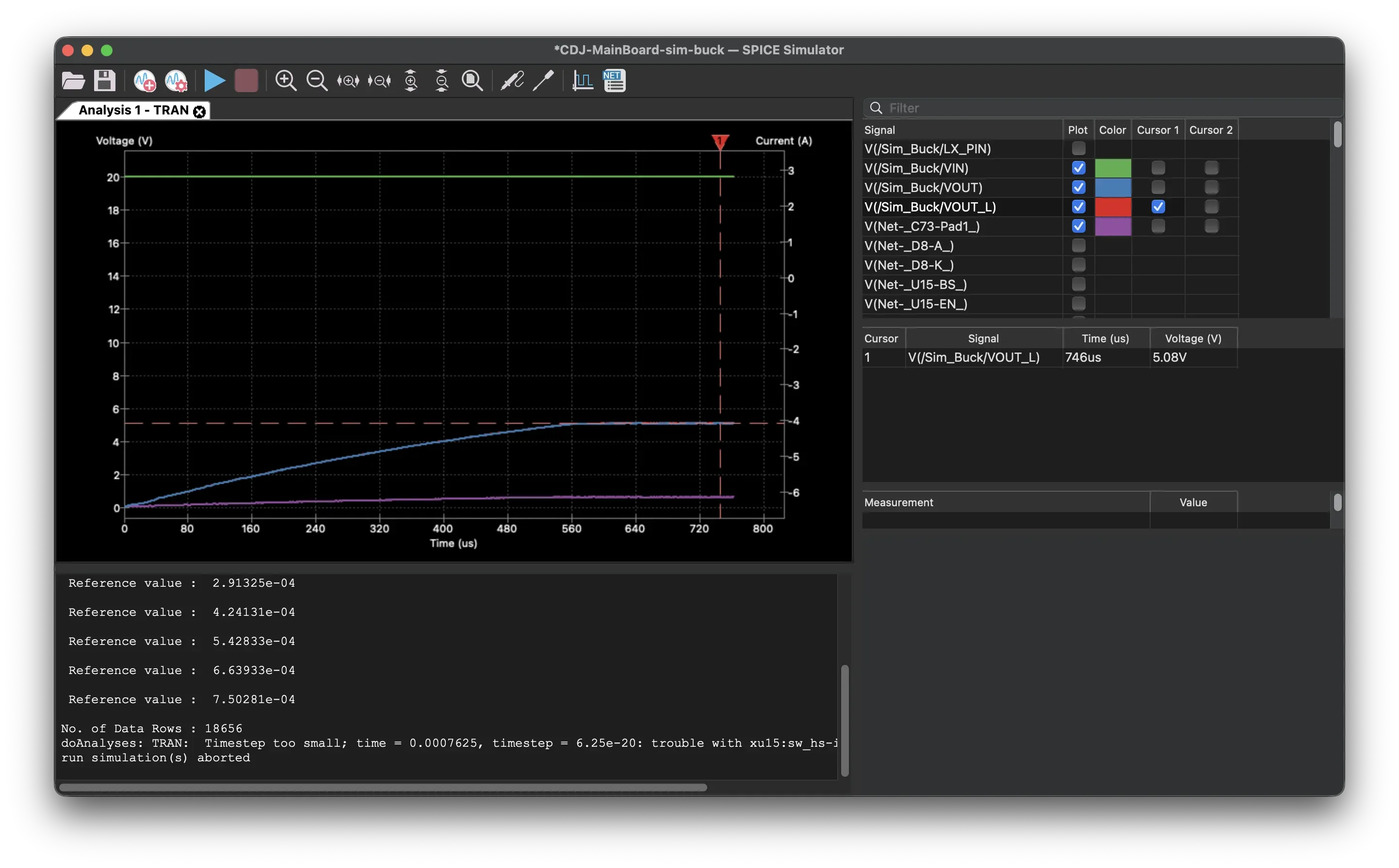The image size is (1399, 868).
Task: Enable plot for V(Net-_D8-A_)
Action: pos(1078,246)
